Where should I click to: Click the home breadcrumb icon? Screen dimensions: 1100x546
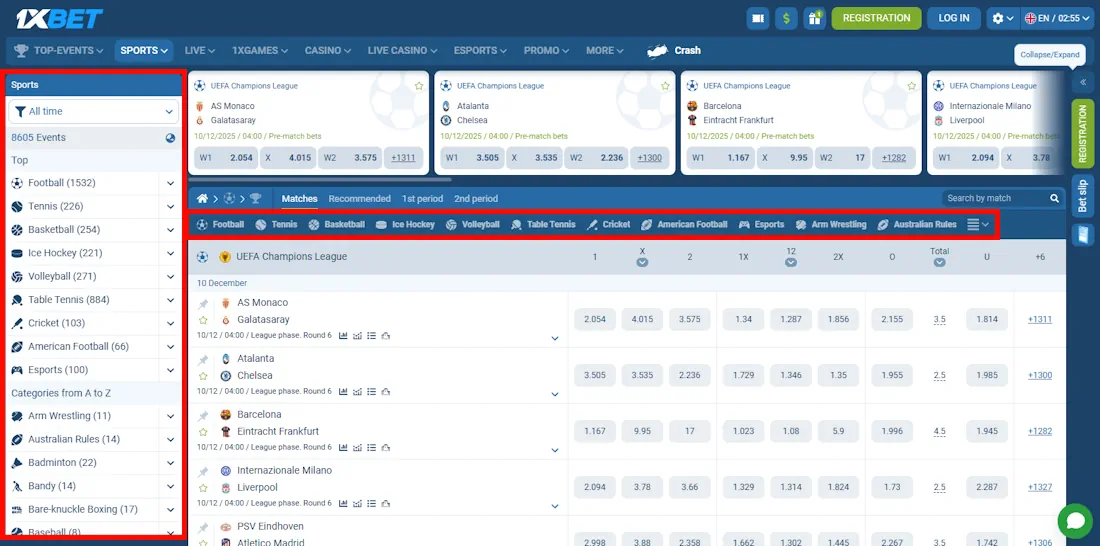[x=202, y=199]
